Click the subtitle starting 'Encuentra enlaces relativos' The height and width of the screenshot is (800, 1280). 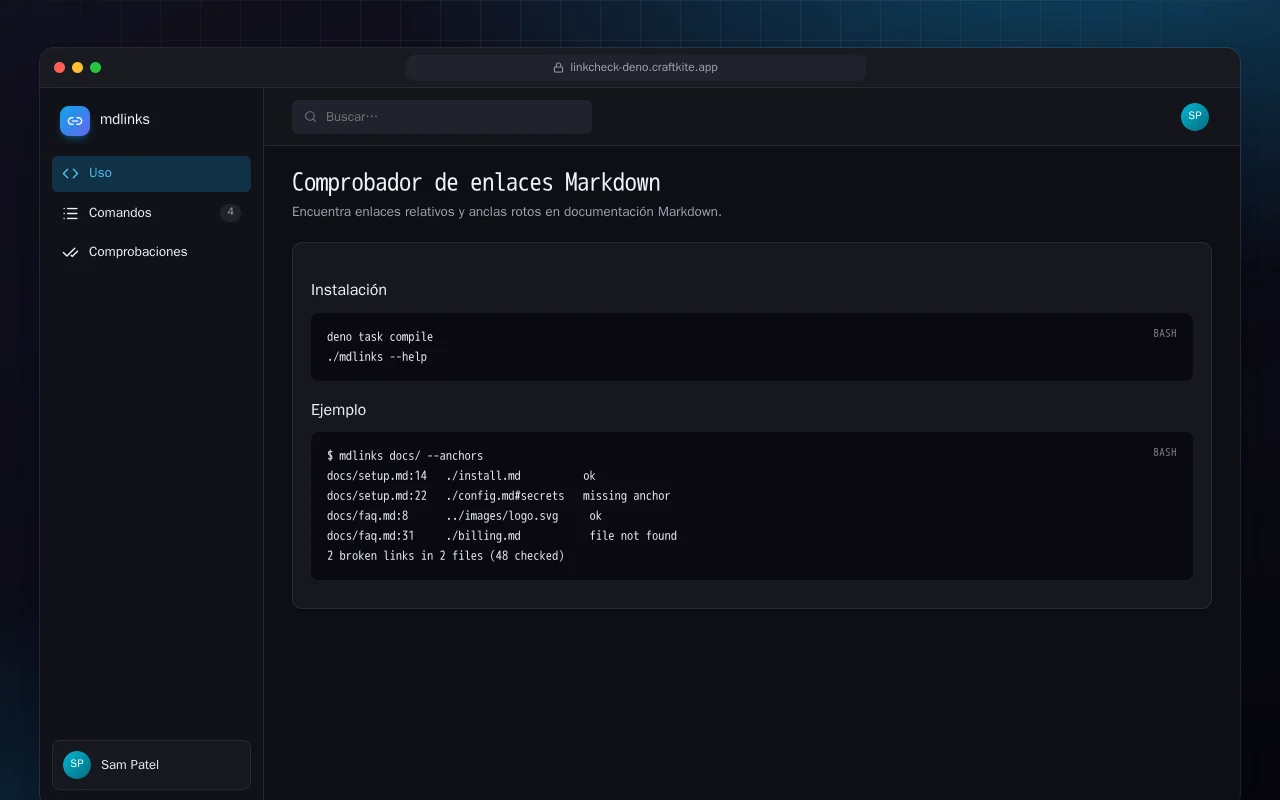(507, 212)
